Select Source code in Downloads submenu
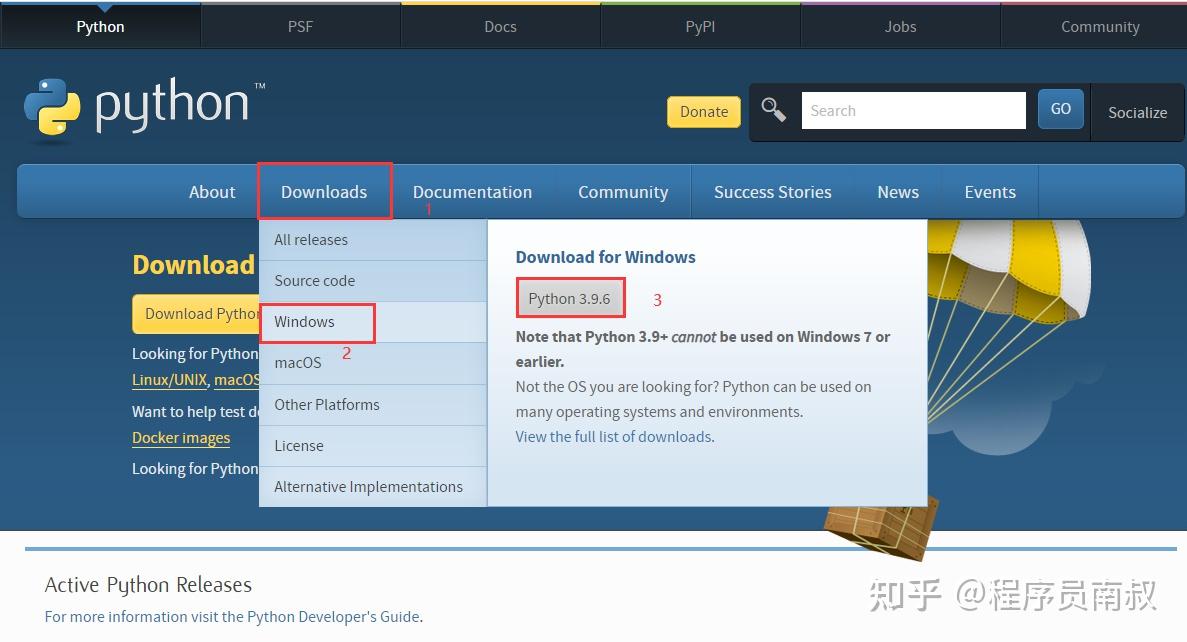Viewport: 1187px width, 642px height. coord(372,281)
